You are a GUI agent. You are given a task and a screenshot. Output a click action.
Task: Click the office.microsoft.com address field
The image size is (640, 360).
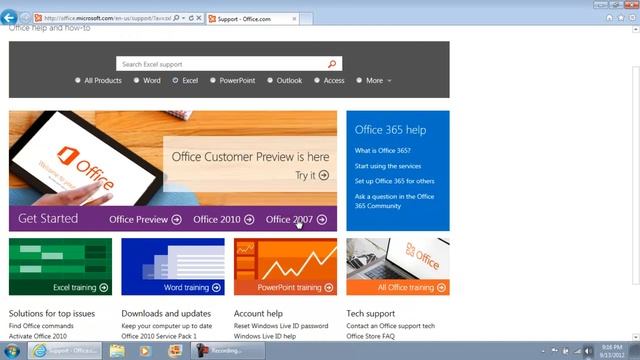point(107,18)
